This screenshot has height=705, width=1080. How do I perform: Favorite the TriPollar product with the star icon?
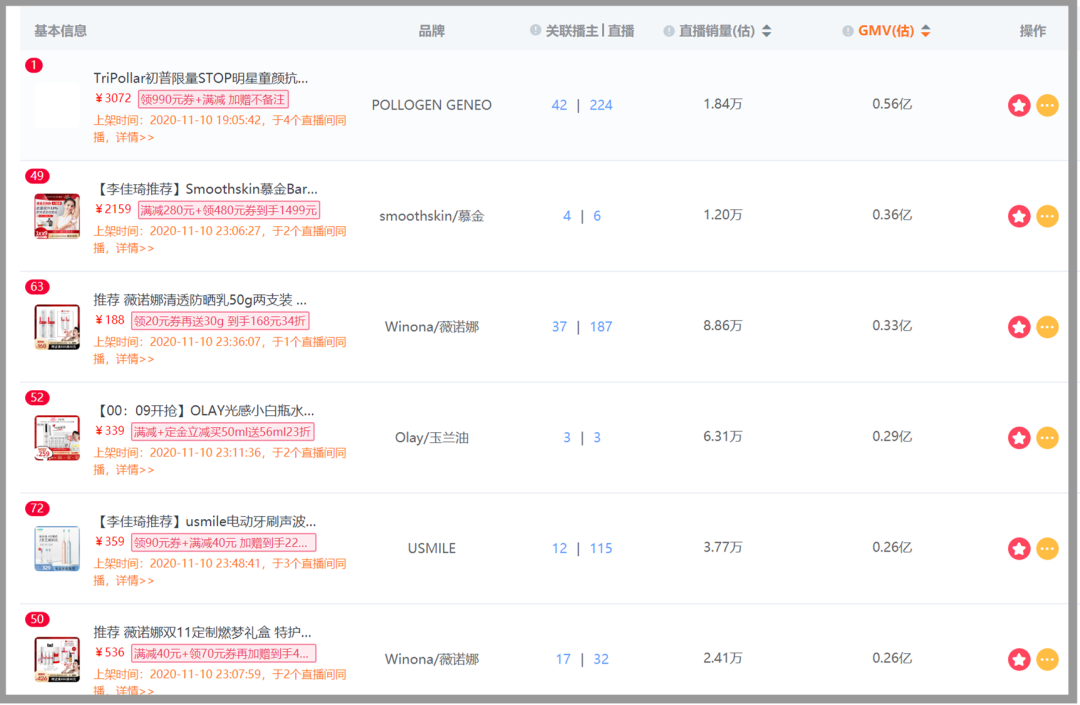coord(1019,105)
